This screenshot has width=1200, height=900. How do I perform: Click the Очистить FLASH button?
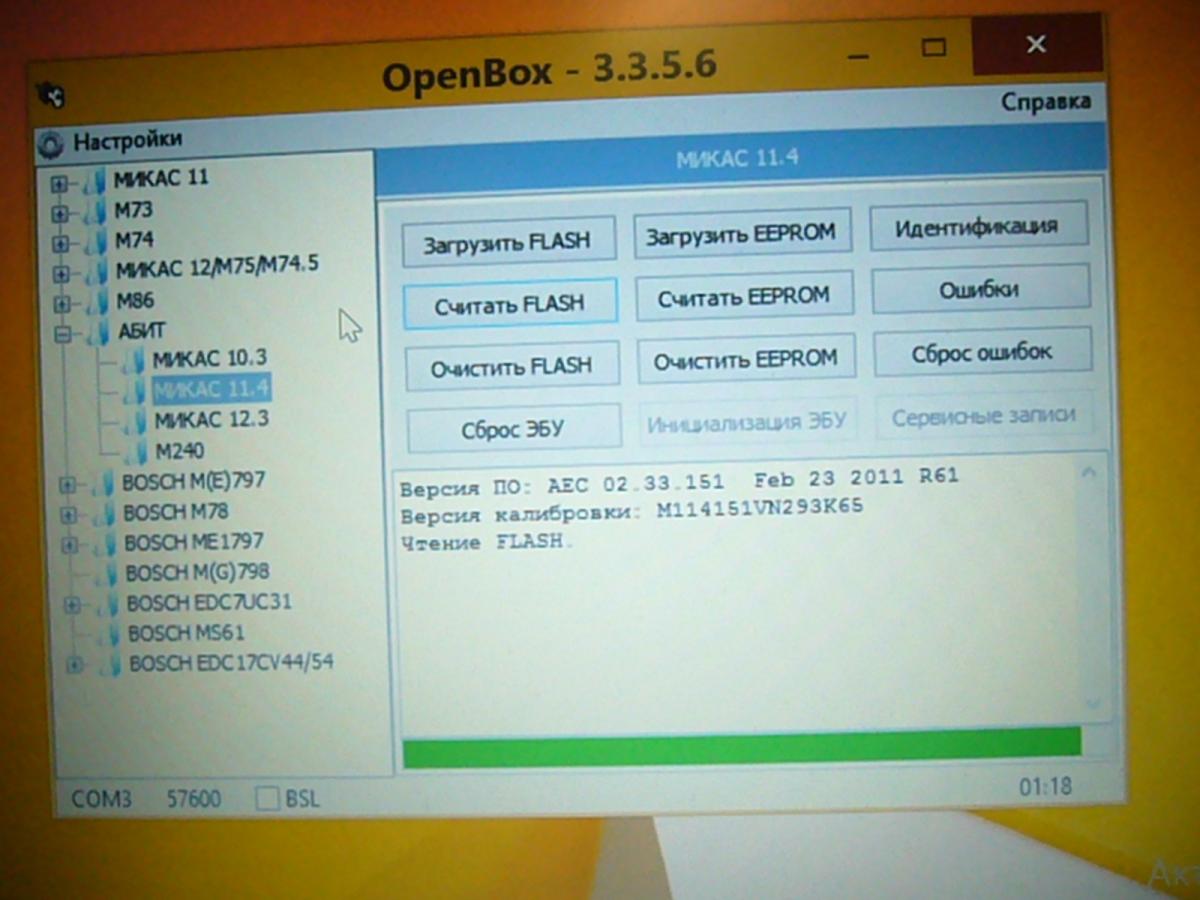pyautogui.click(x=511, y=367)
